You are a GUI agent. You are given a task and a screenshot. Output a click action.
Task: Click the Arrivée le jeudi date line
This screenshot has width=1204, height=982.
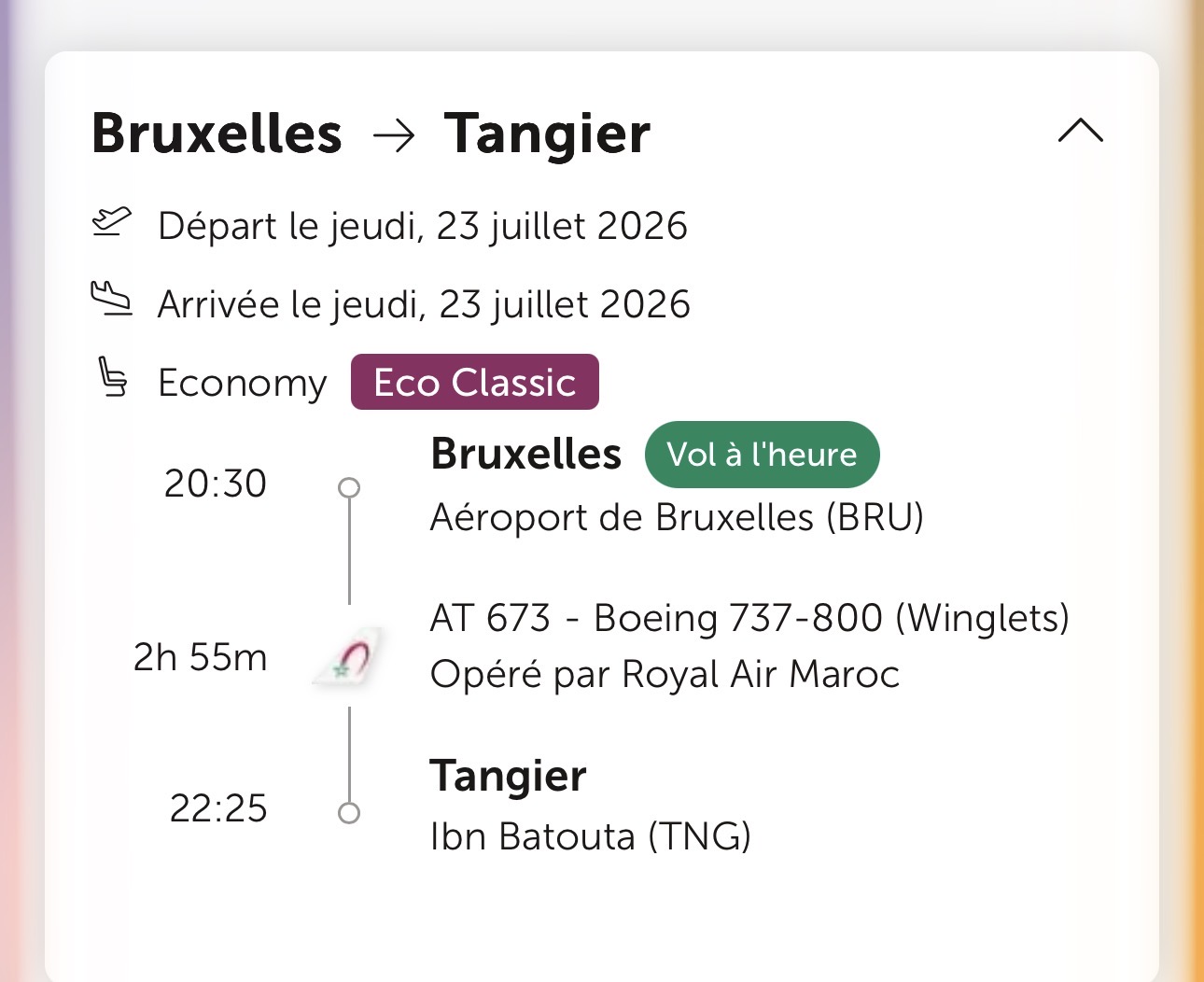(424, 304)
